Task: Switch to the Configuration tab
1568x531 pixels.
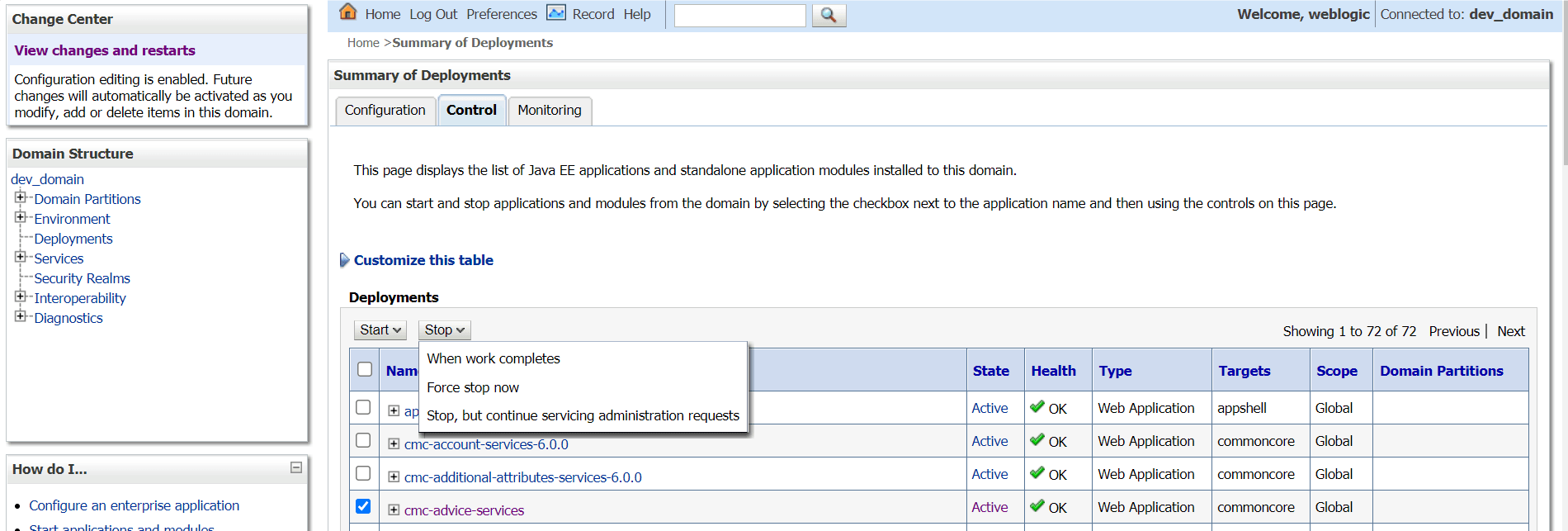Action: point(385,111)
